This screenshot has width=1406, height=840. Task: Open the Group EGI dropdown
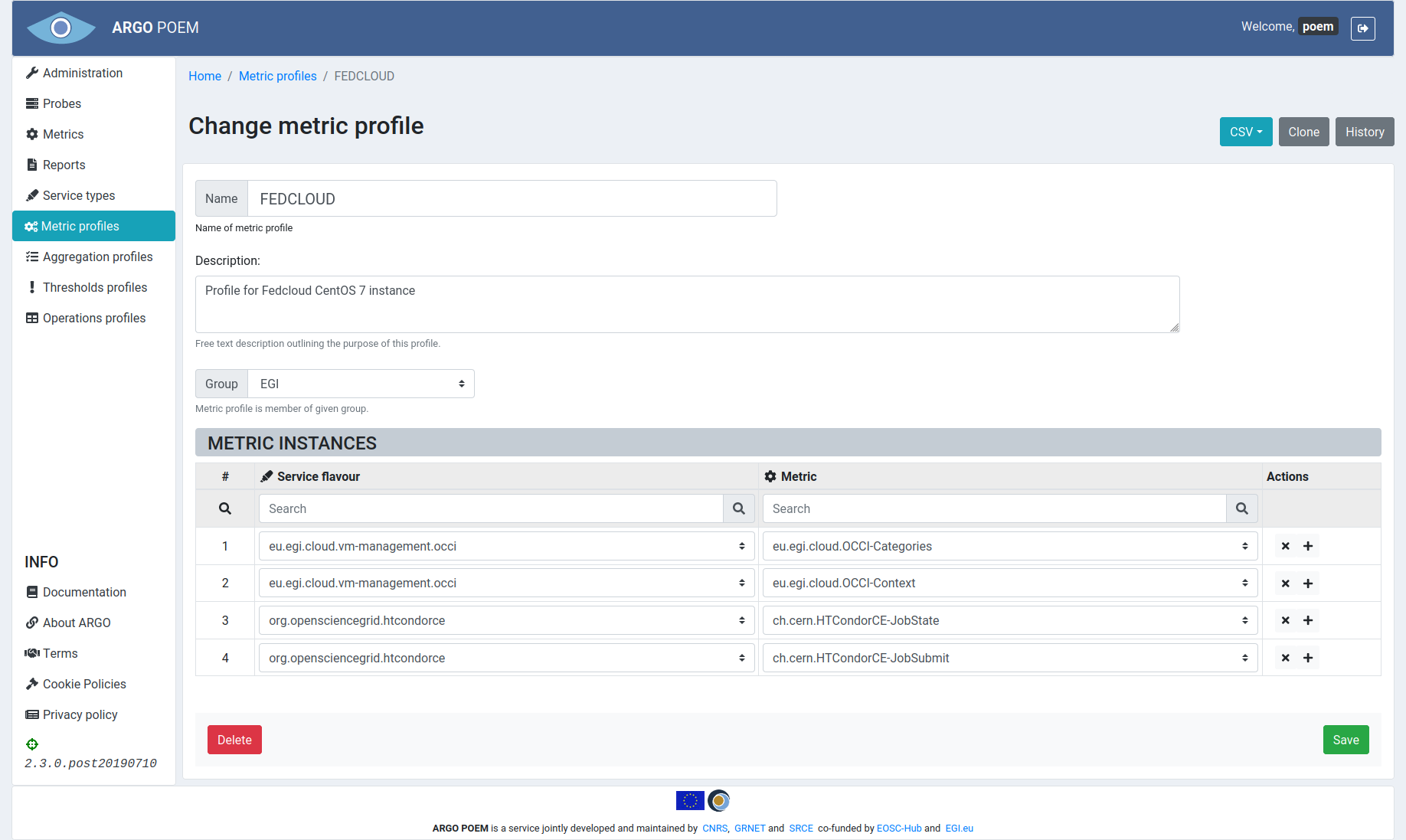pos(361,384)
